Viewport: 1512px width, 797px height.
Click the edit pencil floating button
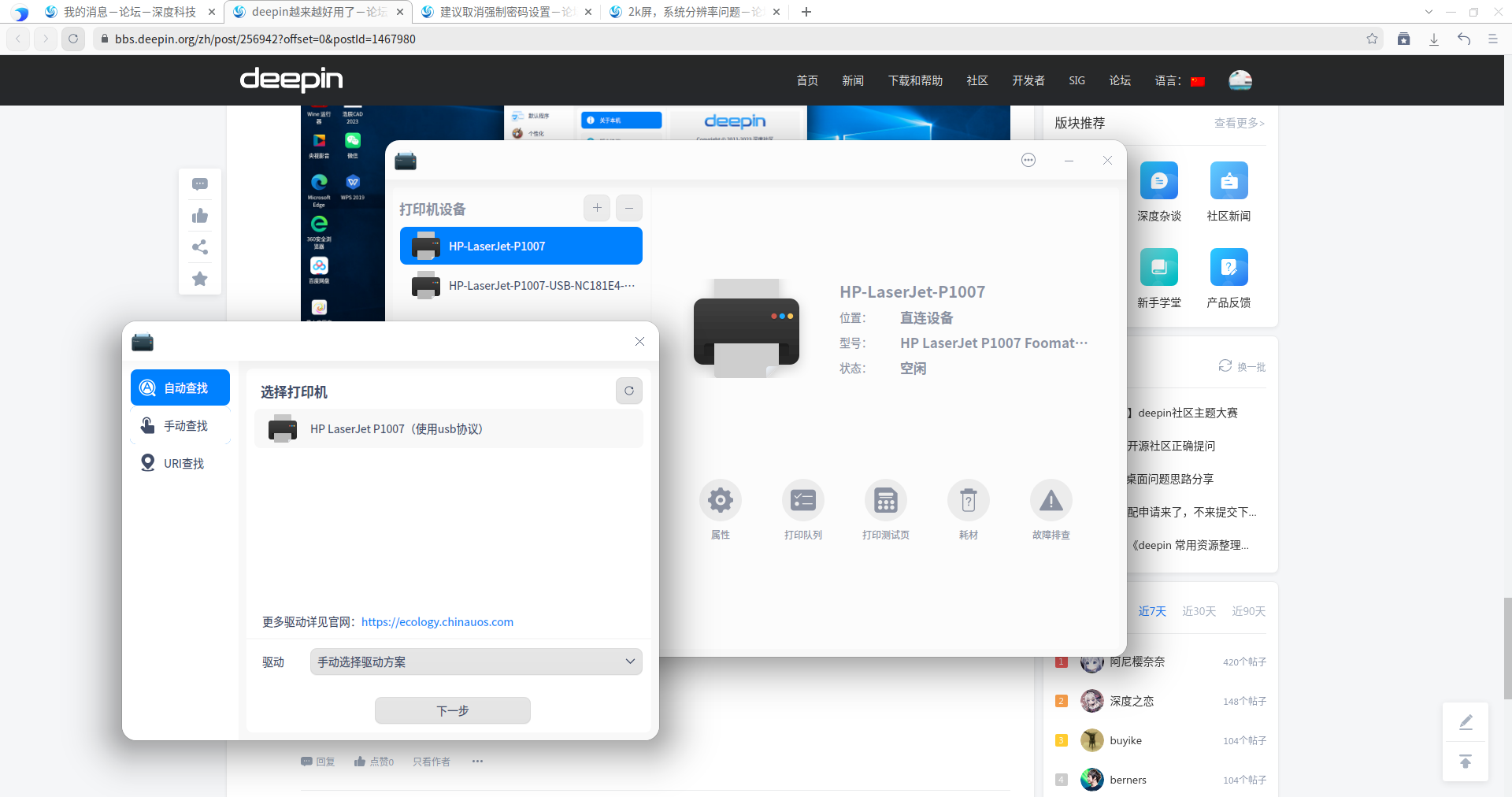click(x=1466, y=722)
